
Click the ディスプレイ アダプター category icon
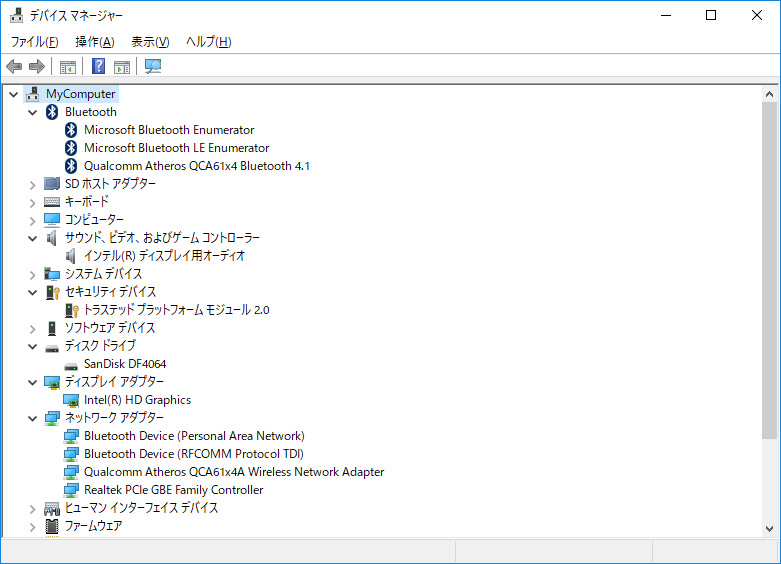coord(52,382)
